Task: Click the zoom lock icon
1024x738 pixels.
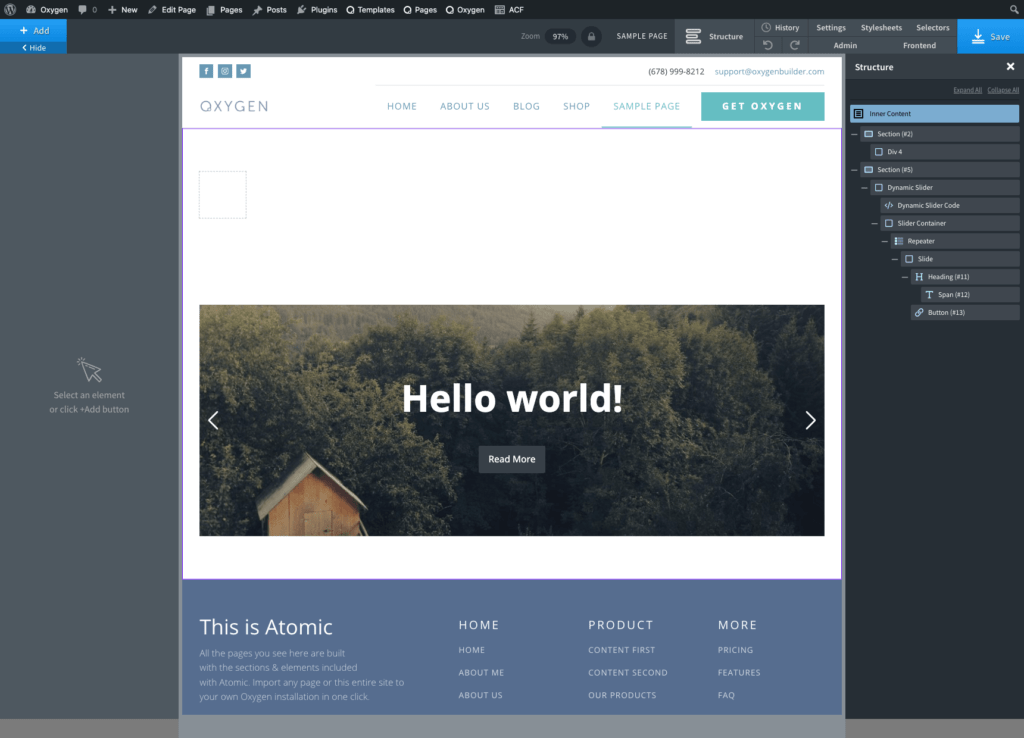Action: click(x=591, y=36)
